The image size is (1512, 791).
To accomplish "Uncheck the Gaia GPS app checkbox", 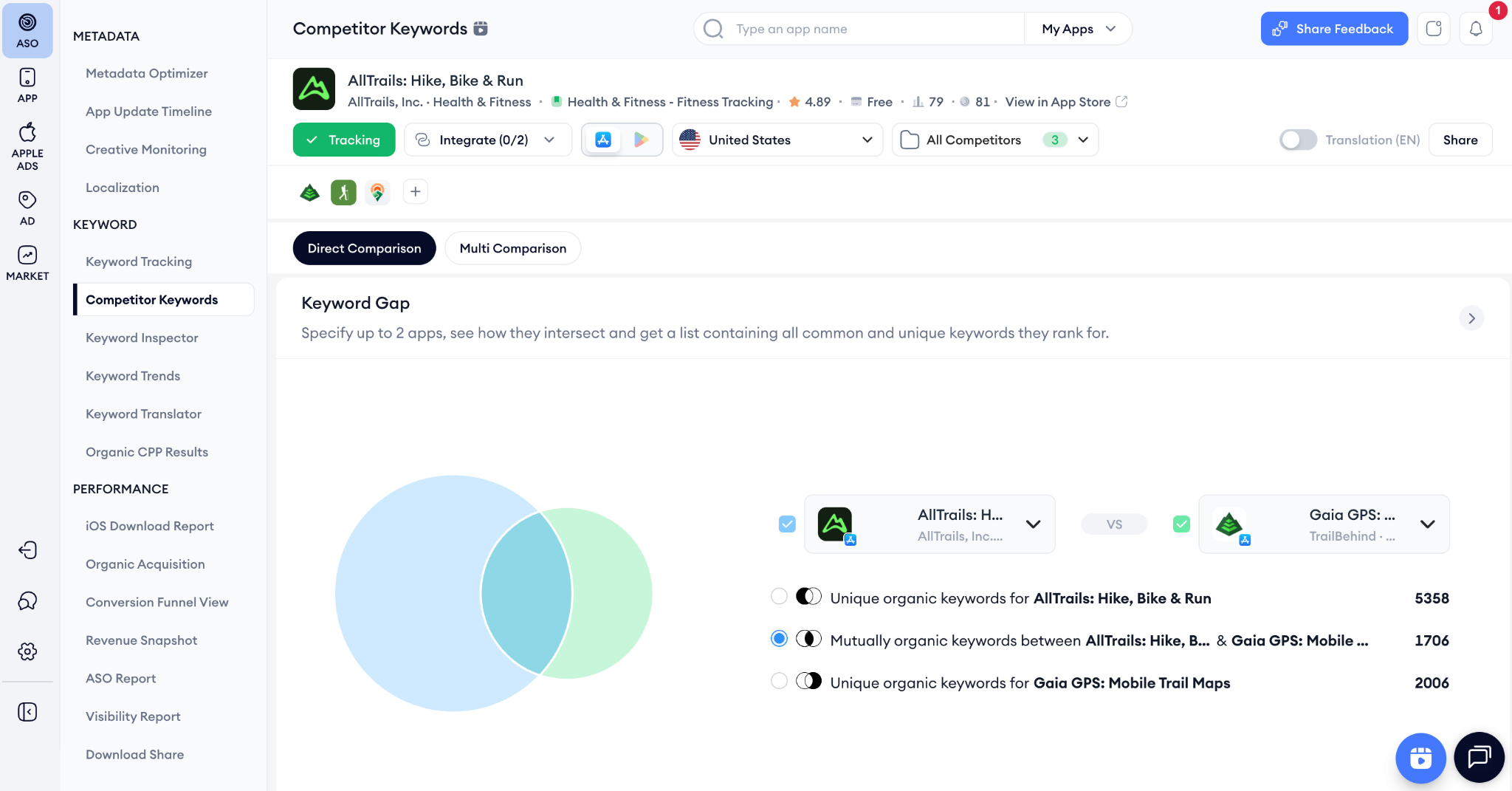I will tap(1181, 524).
